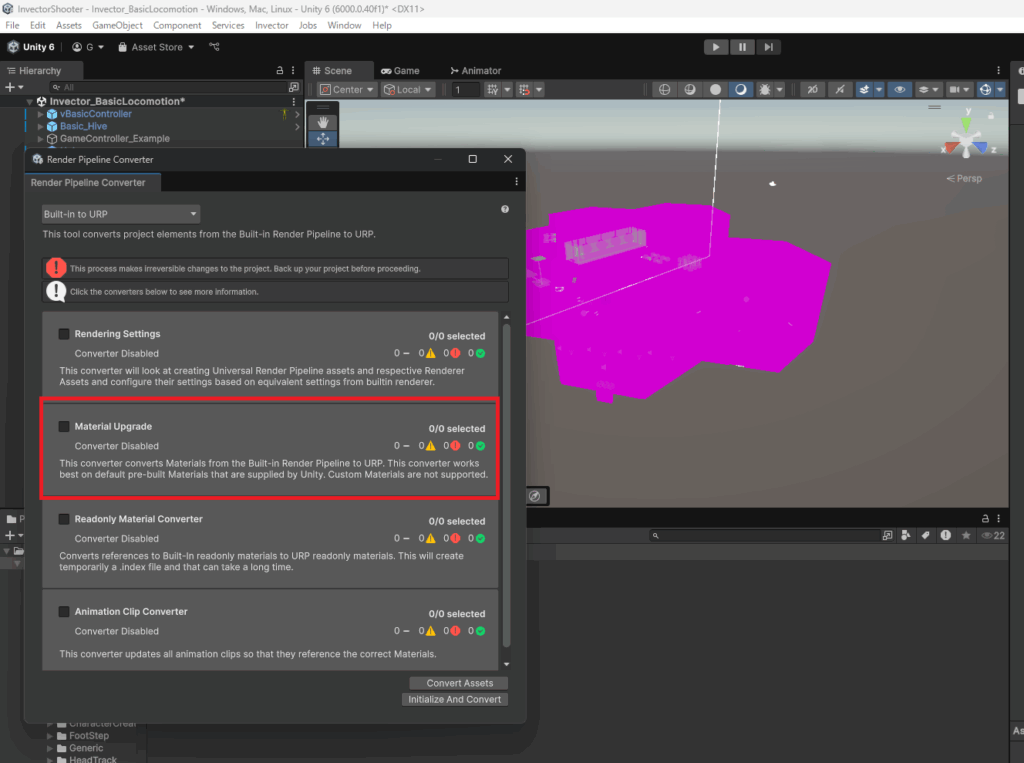Click the Step frame button
This screenshot has width=1024, height=763.
(x=769, y=47)
